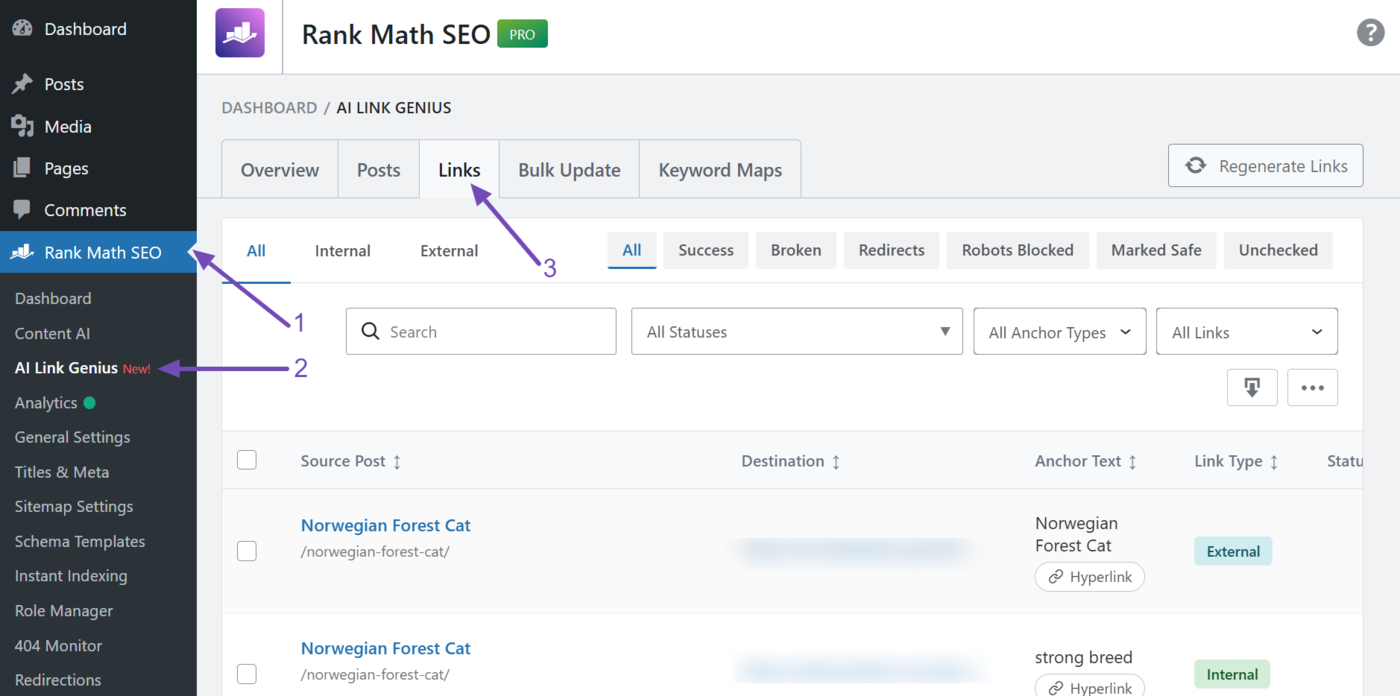
Task: Open Sitemap Settings submenu item
Action: [x=74, y=506]
